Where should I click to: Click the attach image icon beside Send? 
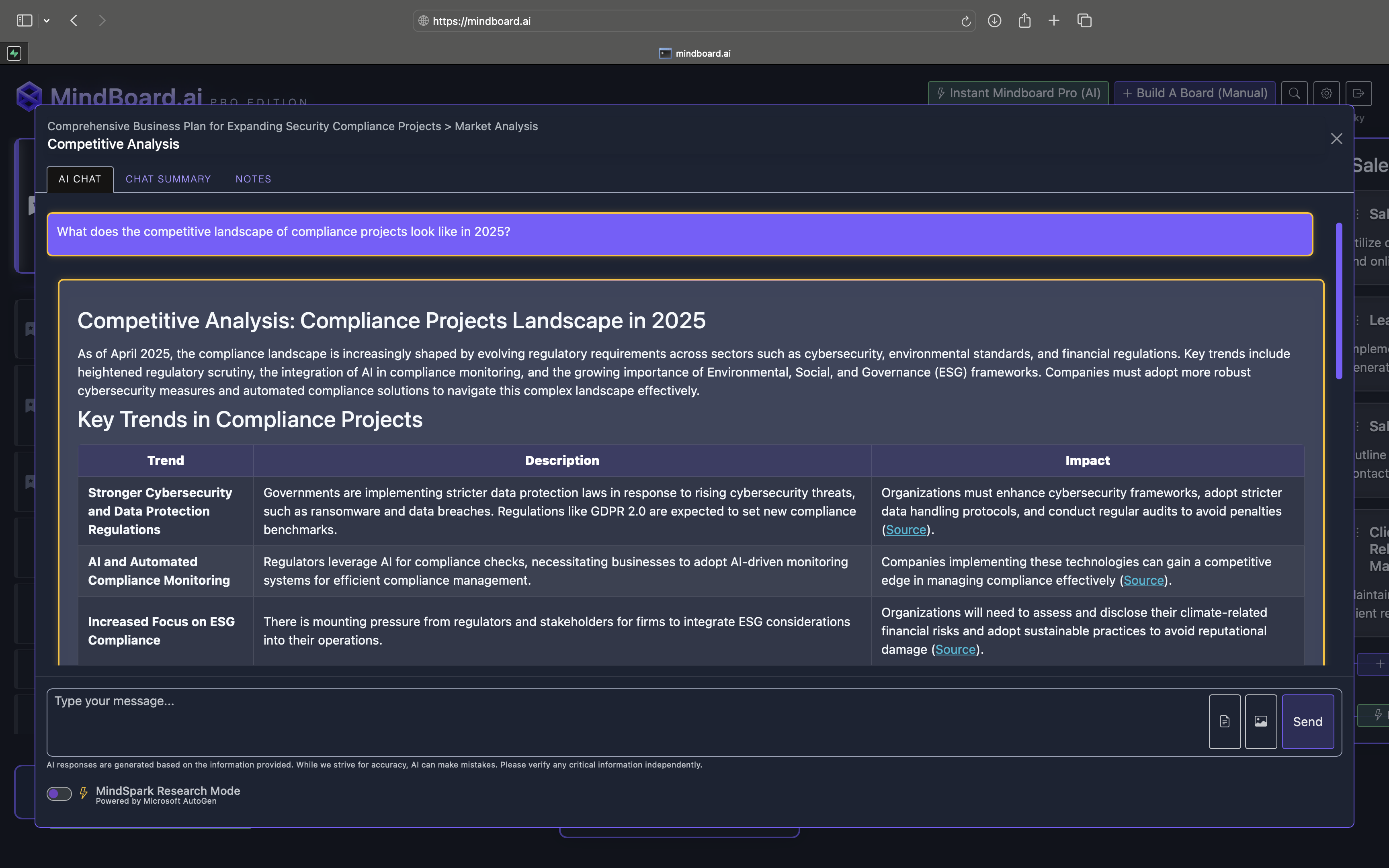(1260, 721)
